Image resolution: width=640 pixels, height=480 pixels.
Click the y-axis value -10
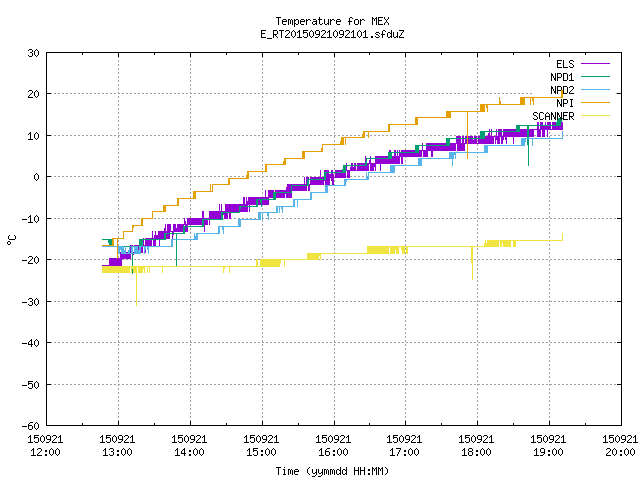(31, 219)
